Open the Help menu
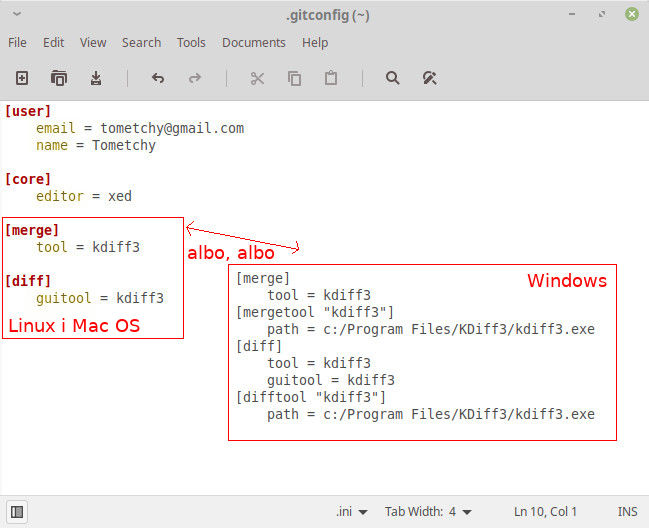Screen dimensions: 649x528 click(315, 43)
